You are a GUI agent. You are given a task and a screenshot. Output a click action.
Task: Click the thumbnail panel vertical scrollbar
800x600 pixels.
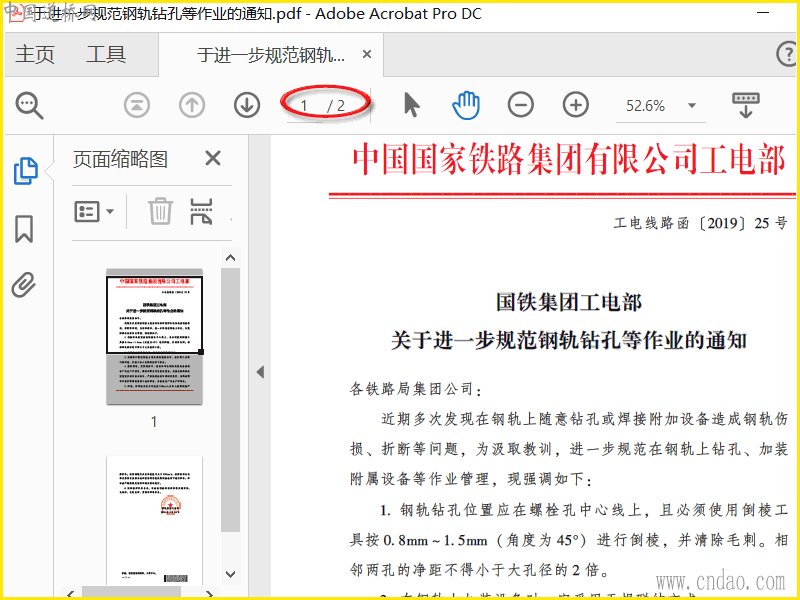click(231, 400)
